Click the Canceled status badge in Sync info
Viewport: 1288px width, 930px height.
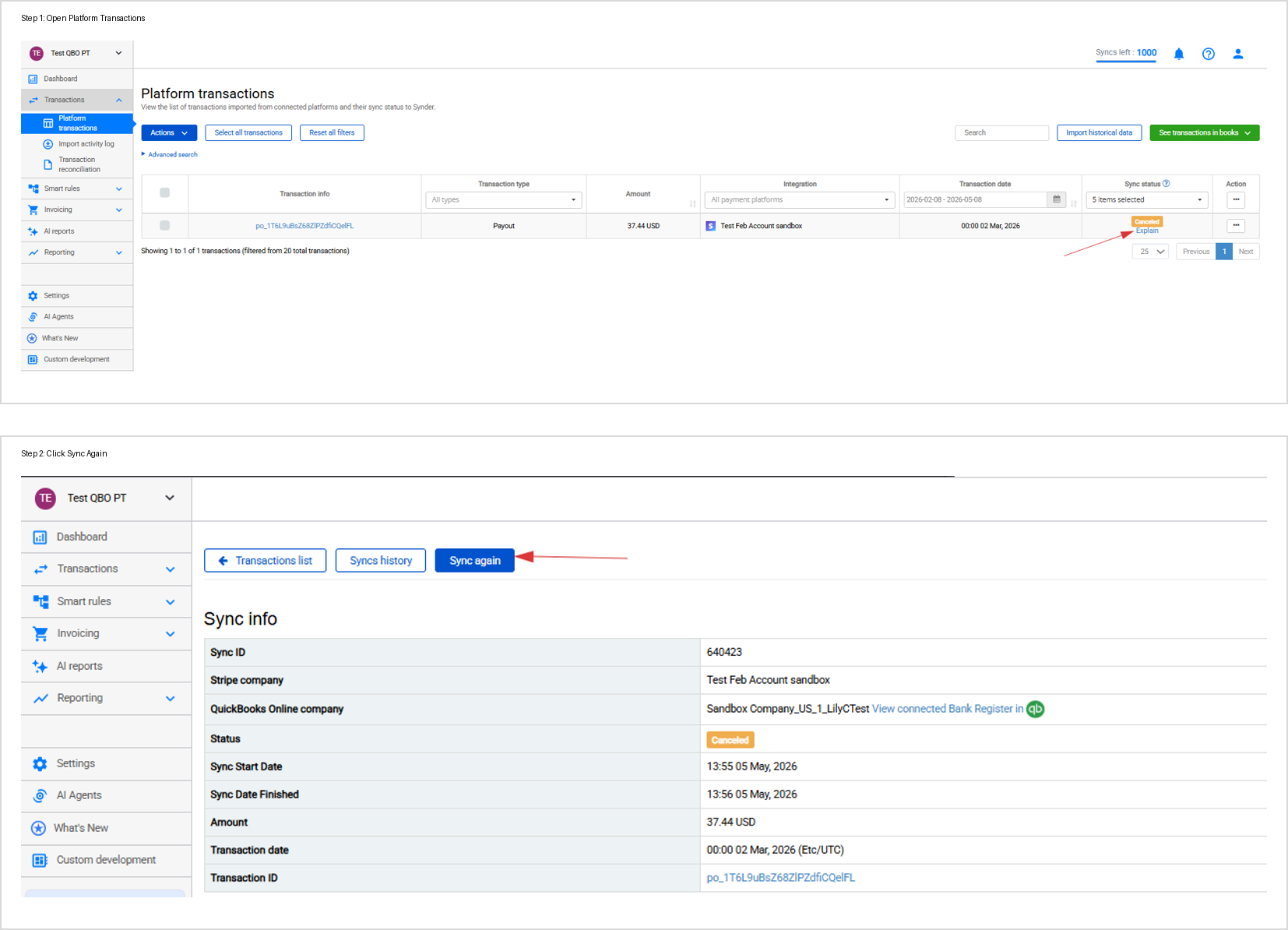pos(730,740)
